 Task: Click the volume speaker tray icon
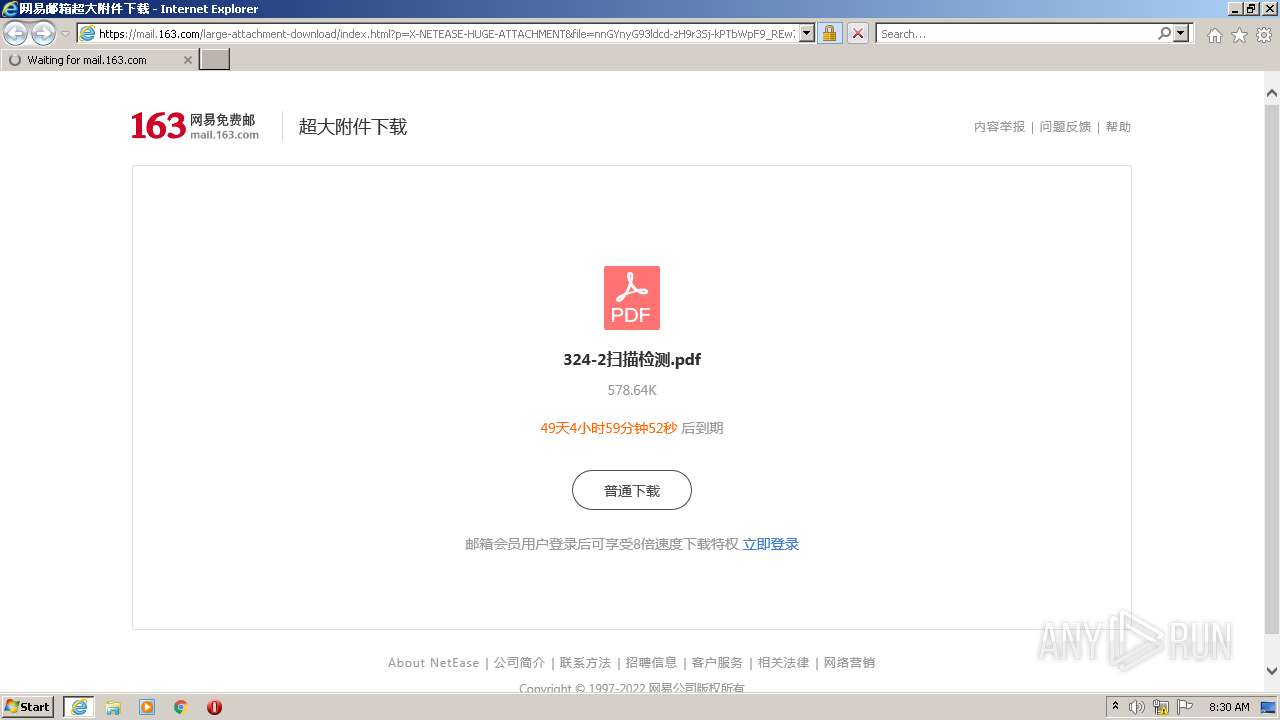pyautogui.click(x=1137, y=707)
